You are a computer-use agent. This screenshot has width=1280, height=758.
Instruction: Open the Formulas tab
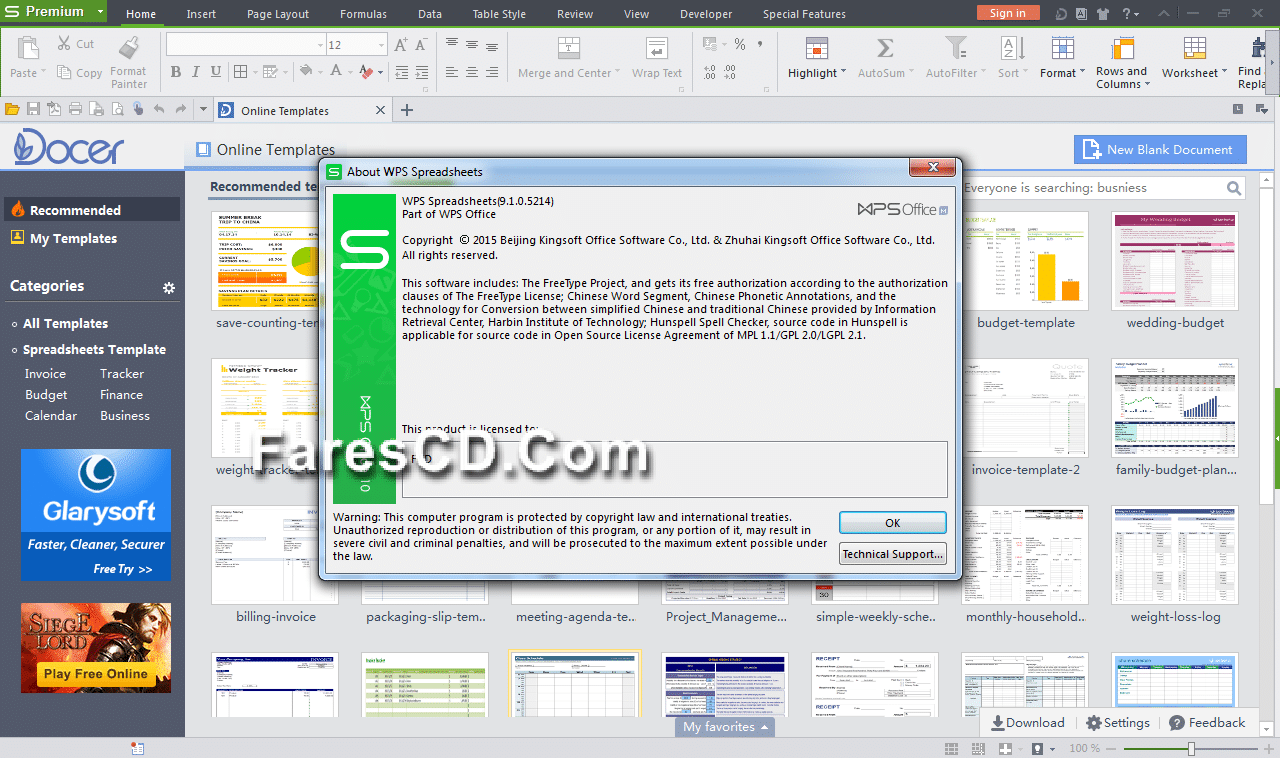click(364, 14)
